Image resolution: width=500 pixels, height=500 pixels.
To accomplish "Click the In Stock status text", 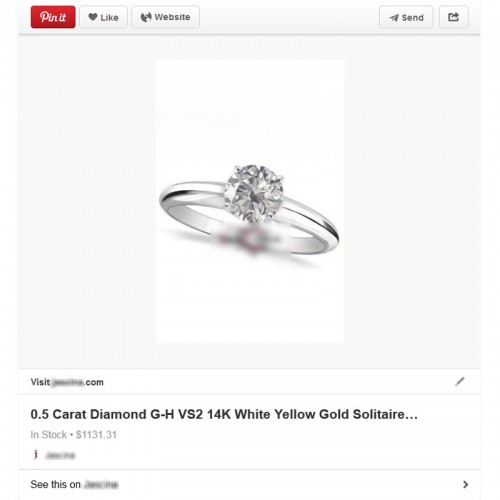I will tap(49, 435).
